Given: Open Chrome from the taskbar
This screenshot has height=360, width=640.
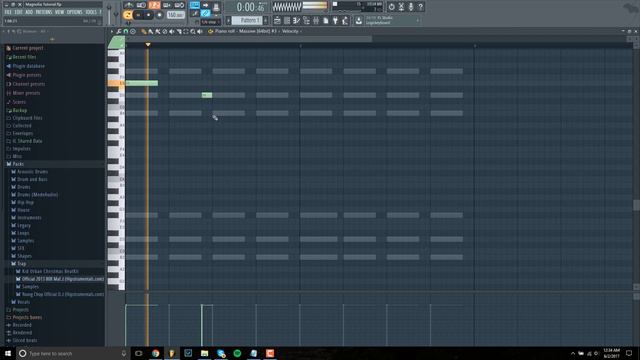Looking at the screenshot, I should tap(156, 353).
